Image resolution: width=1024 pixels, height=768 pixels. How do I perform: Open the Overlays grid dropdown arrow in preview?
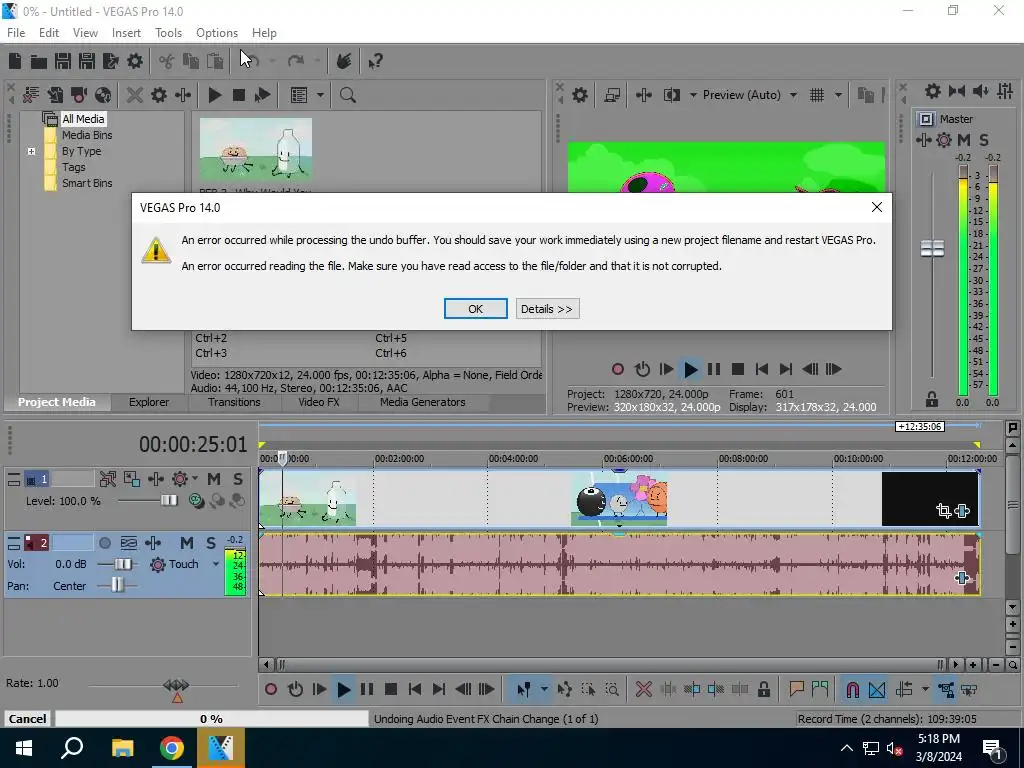[838, 95]
